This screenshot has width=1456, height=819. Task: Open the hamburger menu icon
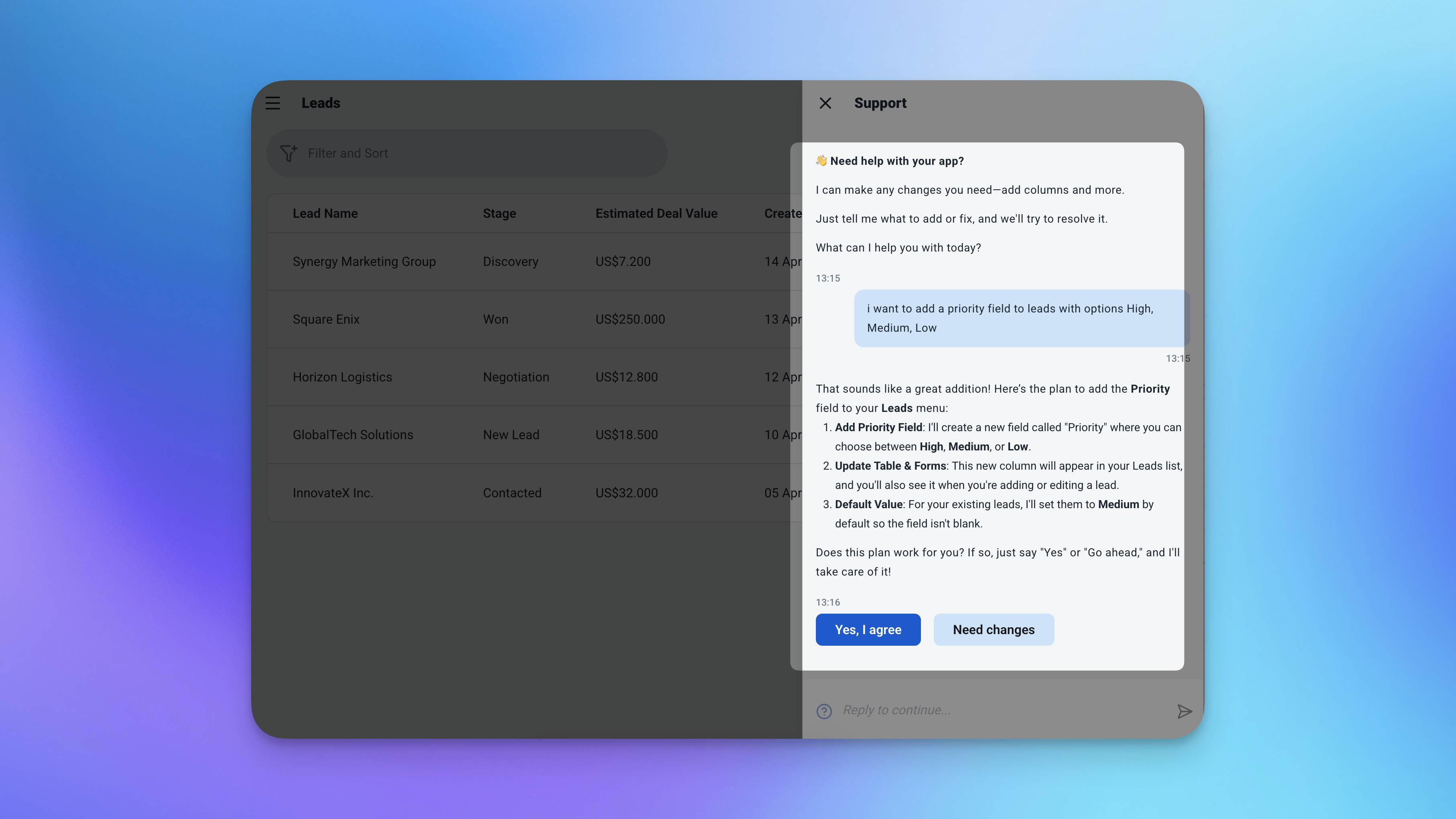tap(272, 103)
